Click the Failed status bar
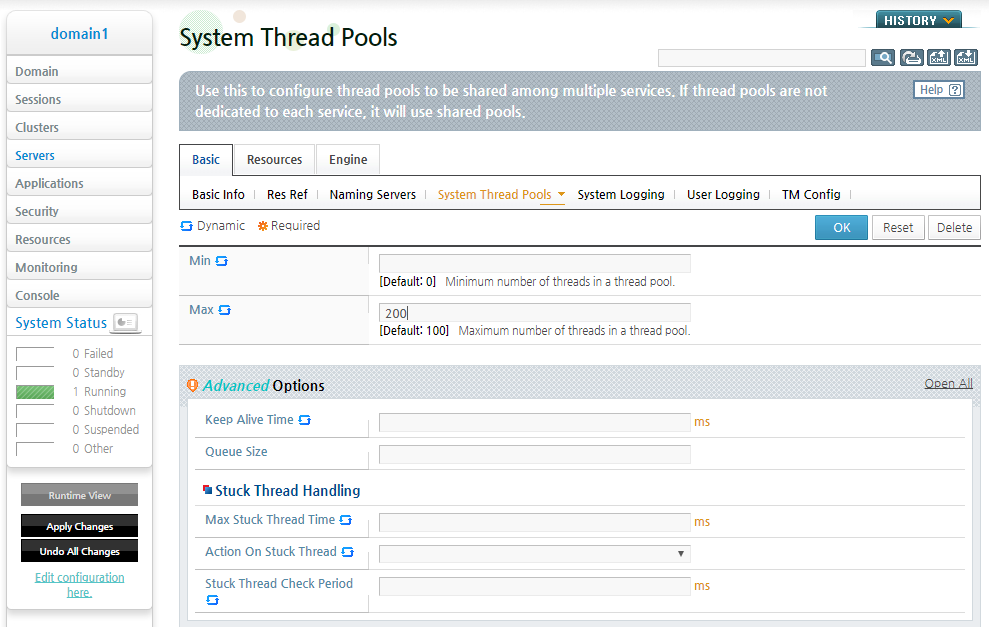The width and height of the screenshot is (989, 627). click(x=35, y=354)
